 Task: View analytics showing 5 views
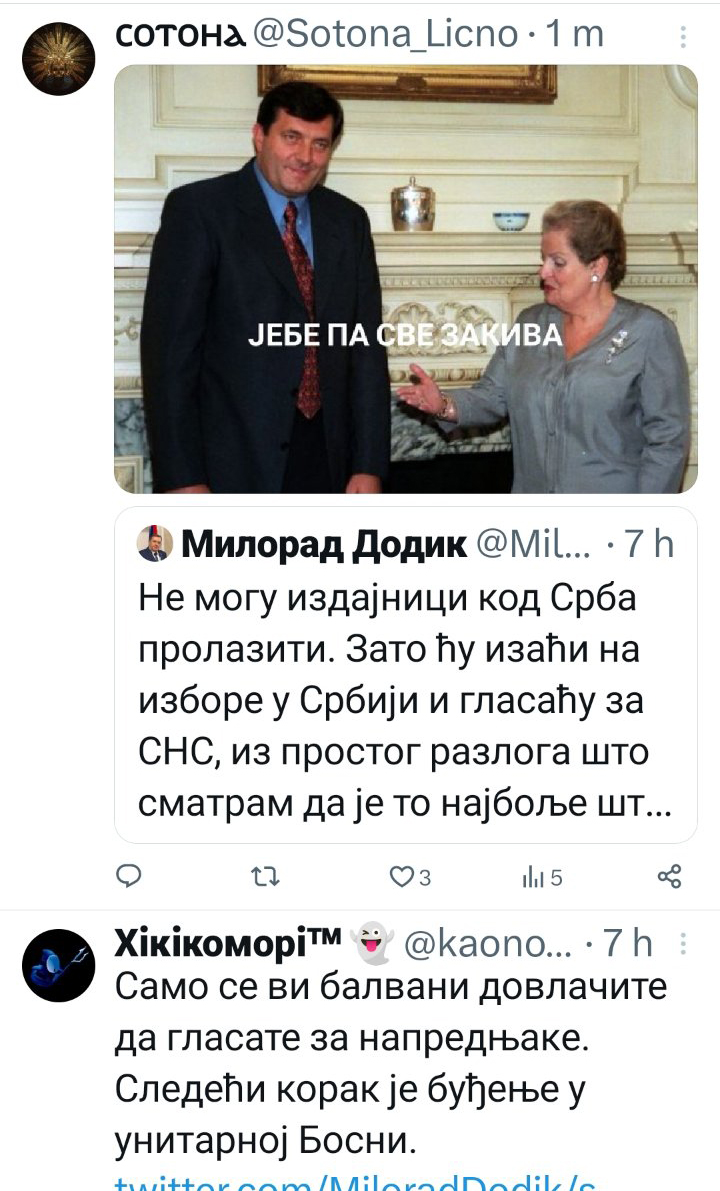tap(542, 877)
